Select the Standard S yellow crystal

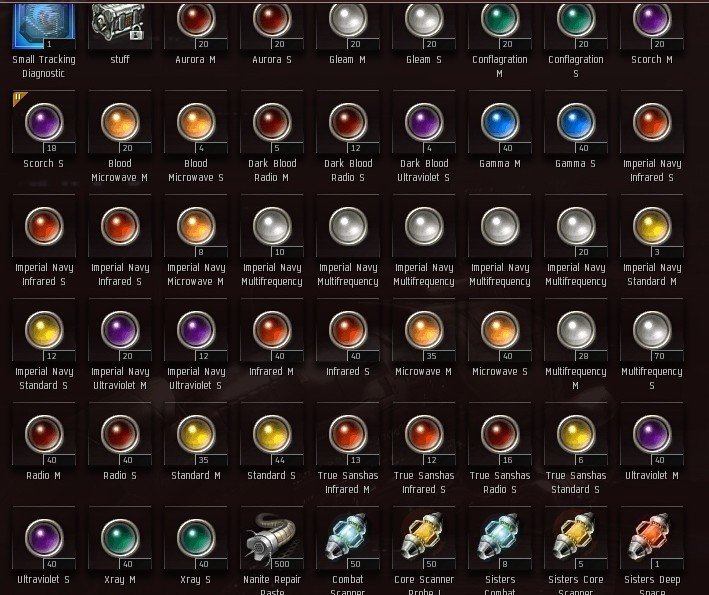coord(272,434)
